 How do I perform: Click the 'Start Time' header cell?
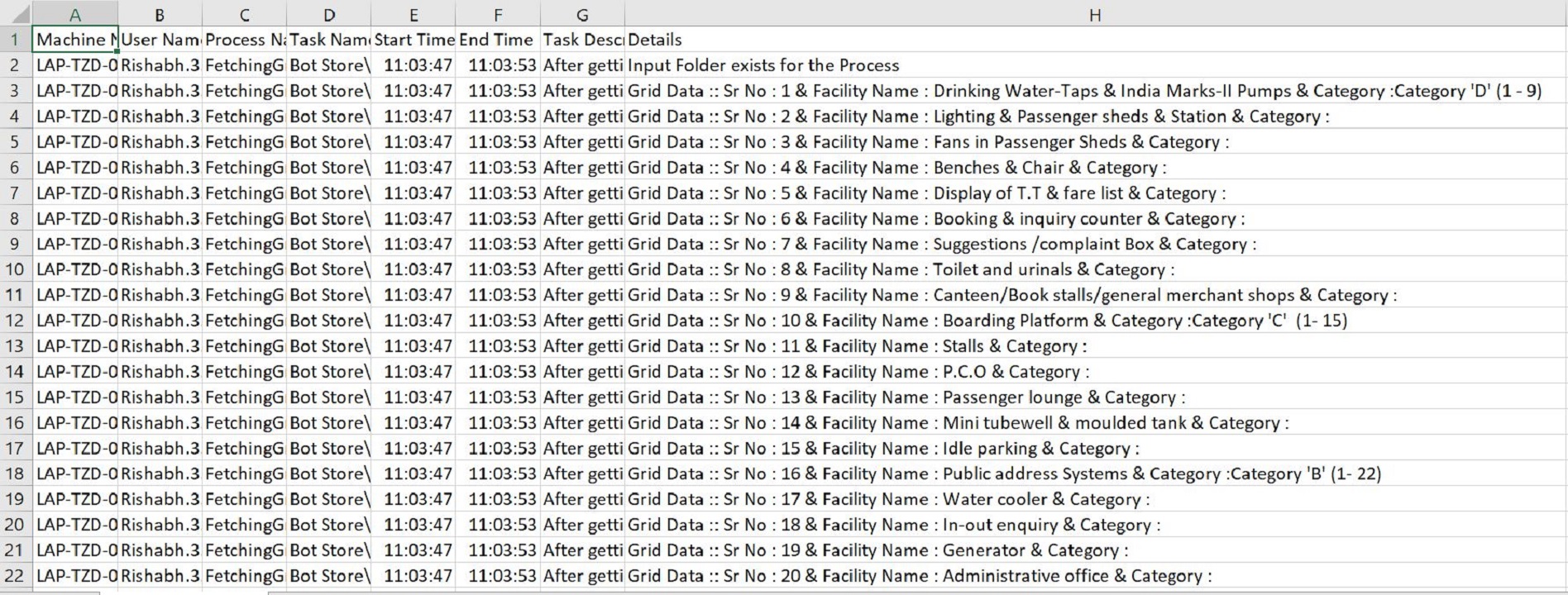pyautogui.click(x=414, y=40)
